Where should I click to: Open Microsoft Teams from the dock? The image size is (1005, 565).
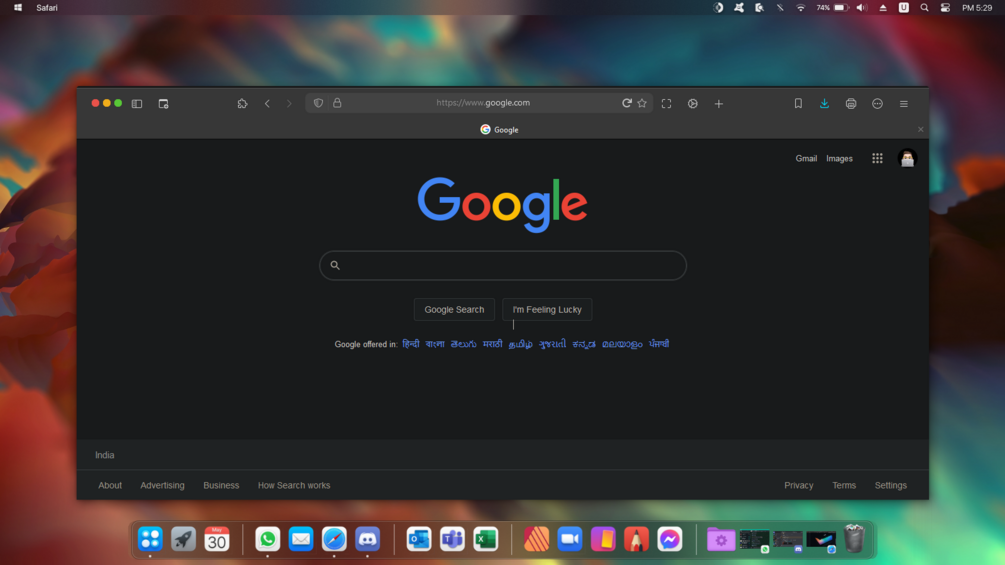[452, 539]
